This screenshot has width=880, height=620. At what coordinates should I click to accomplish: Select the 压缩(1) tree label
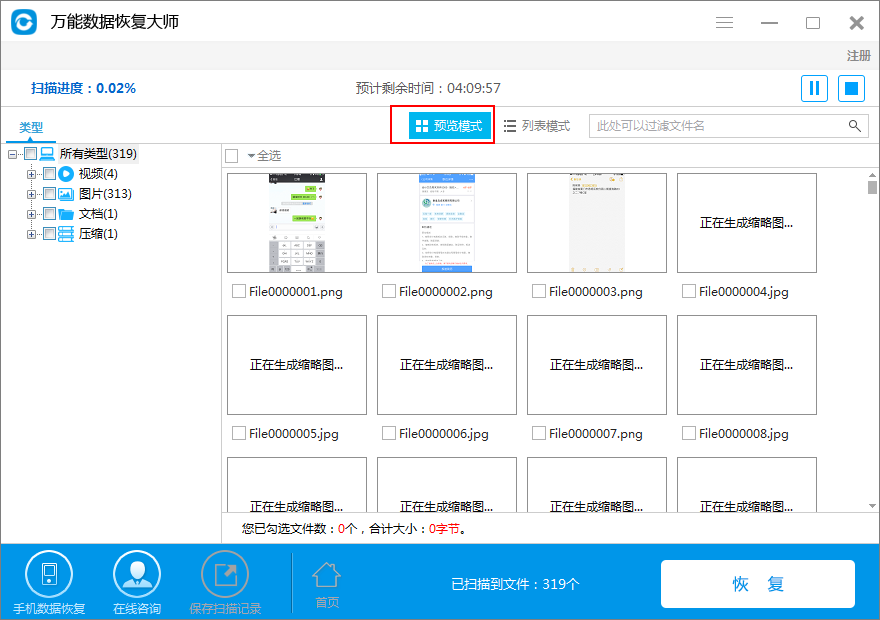pyautogui.click(x=98, y=234)
